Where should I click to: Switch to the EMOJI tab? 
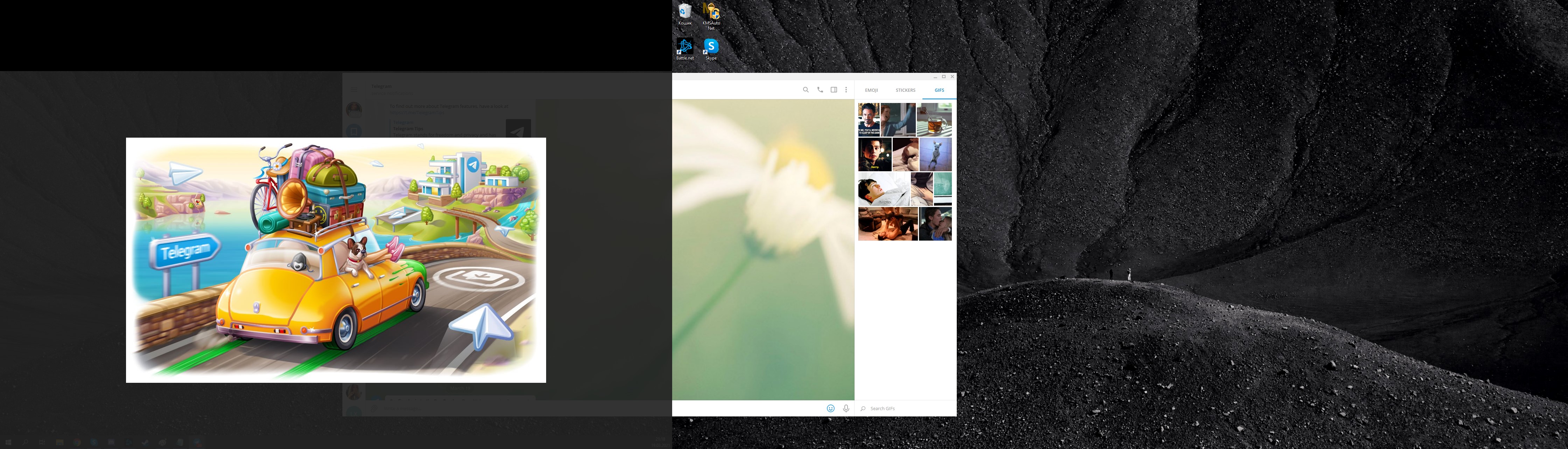(871, 90)
